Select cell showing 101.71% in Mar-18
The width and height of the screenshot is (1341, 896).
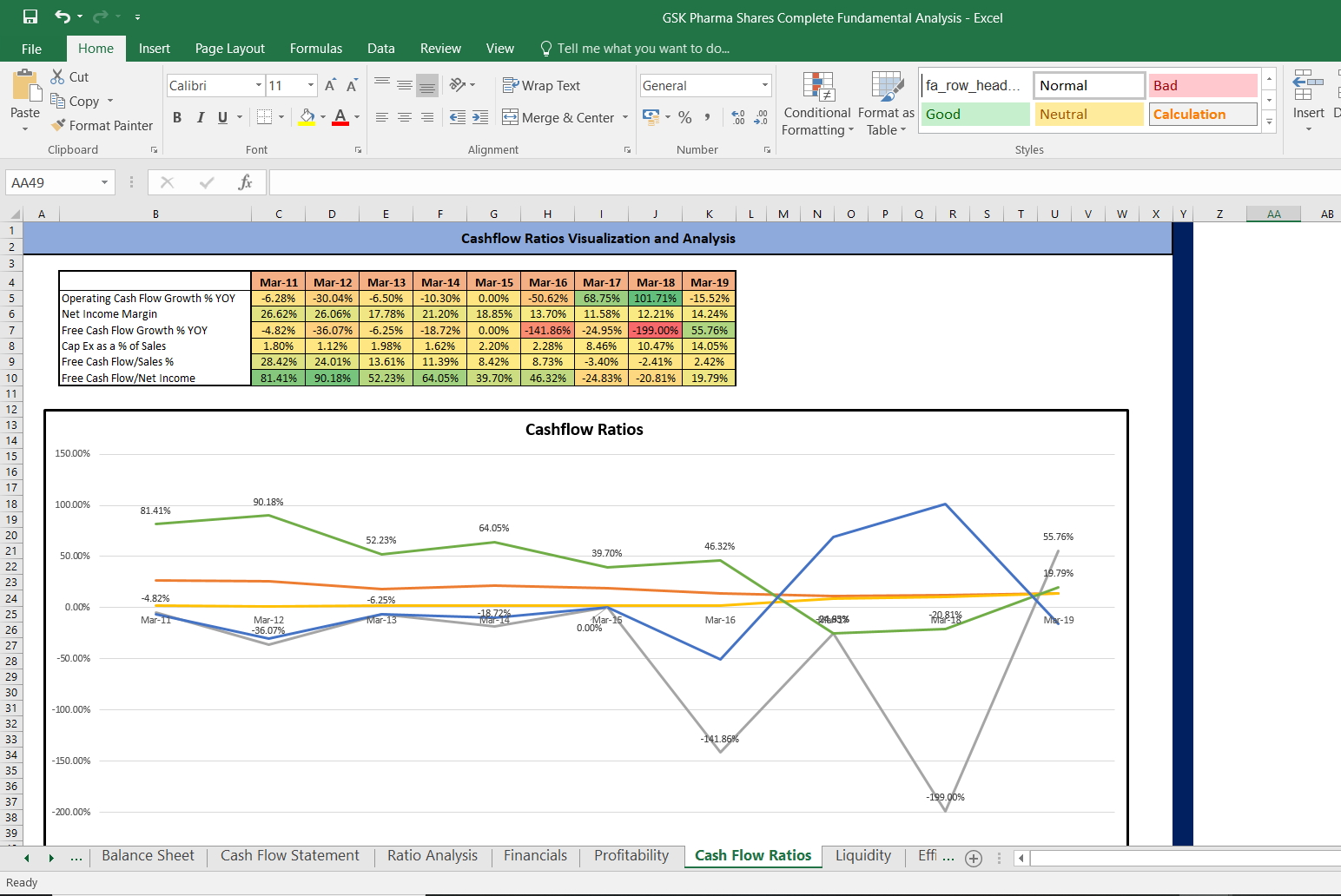coord(656,298)
